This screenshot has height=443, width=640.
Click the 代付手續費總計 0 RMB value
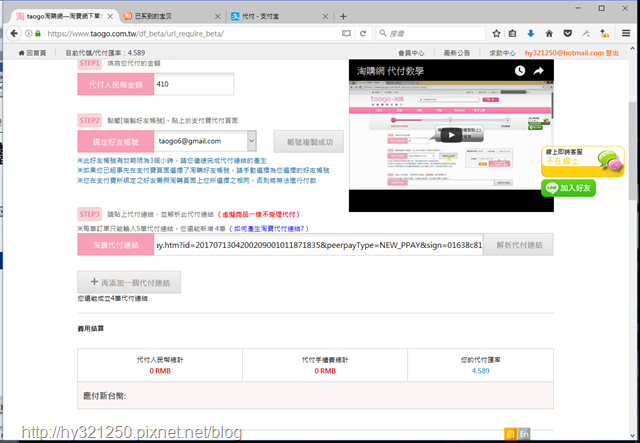click(325, 371)
